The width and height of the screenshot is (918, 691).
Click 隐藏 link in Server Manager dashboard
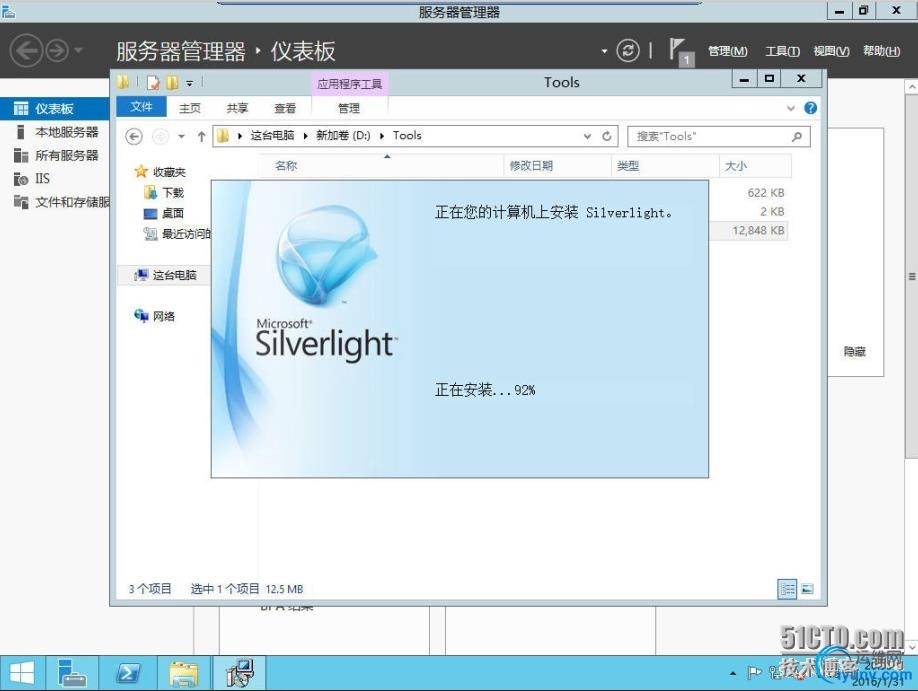(x=854, y=351)
